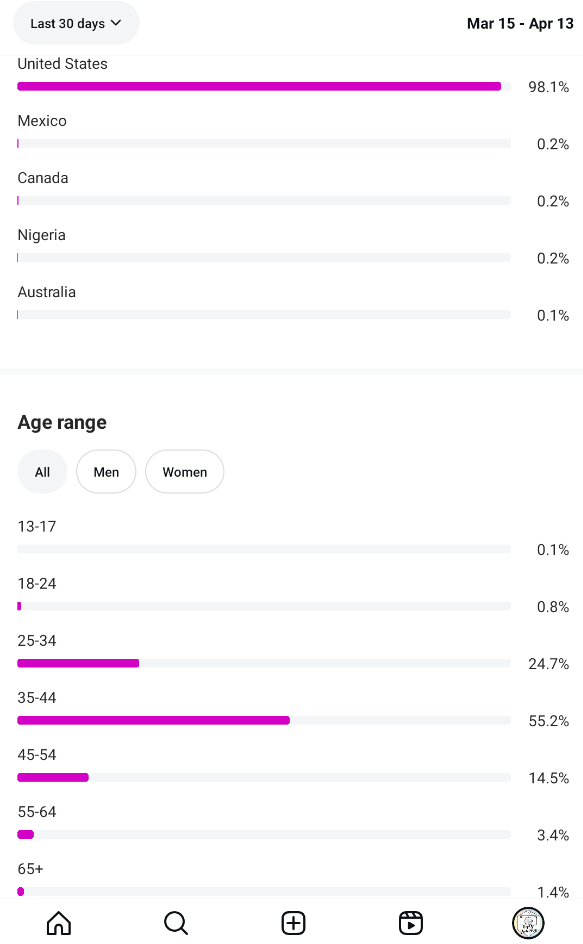Tap the Search magnifier icon
Screen dimensions: 583x944
pos(176,922)
